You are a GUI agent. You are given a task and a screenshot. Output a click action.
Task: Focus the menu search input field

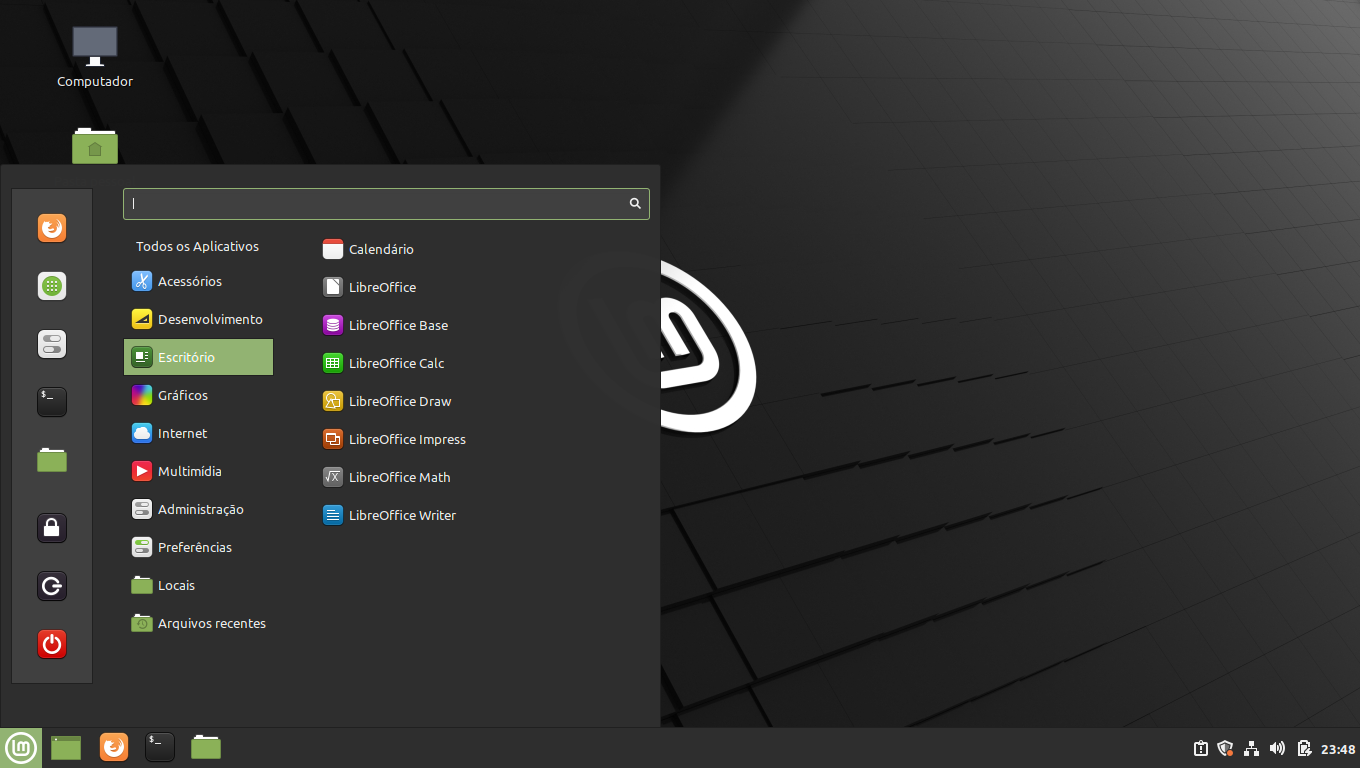click(x=386, y=204)
